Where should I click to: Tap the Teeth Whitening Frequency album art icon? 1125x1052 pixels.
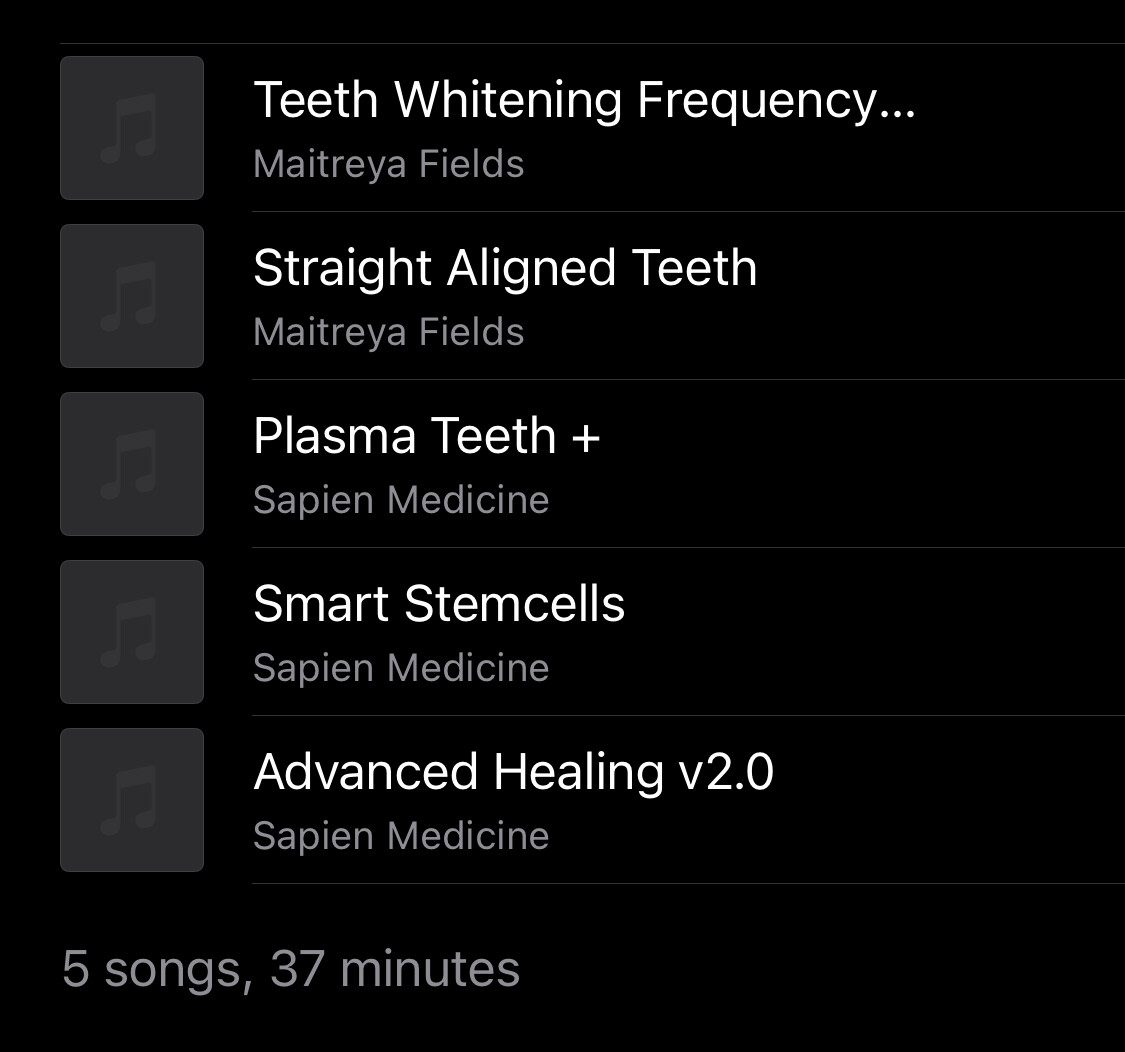[x=132, y=128]
